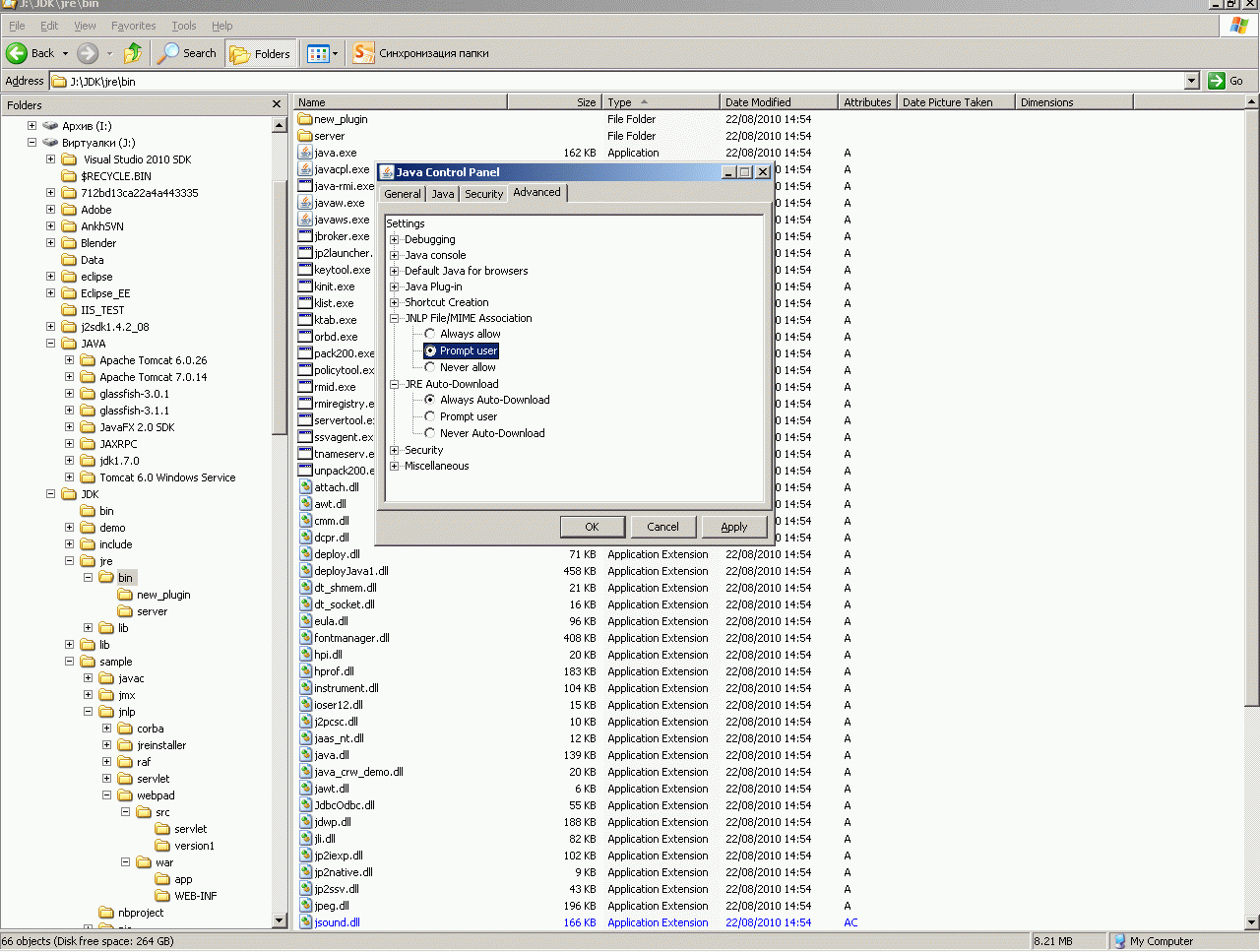Expand the Debugging settings node
1260x952 pixels.
coord(395,239)
